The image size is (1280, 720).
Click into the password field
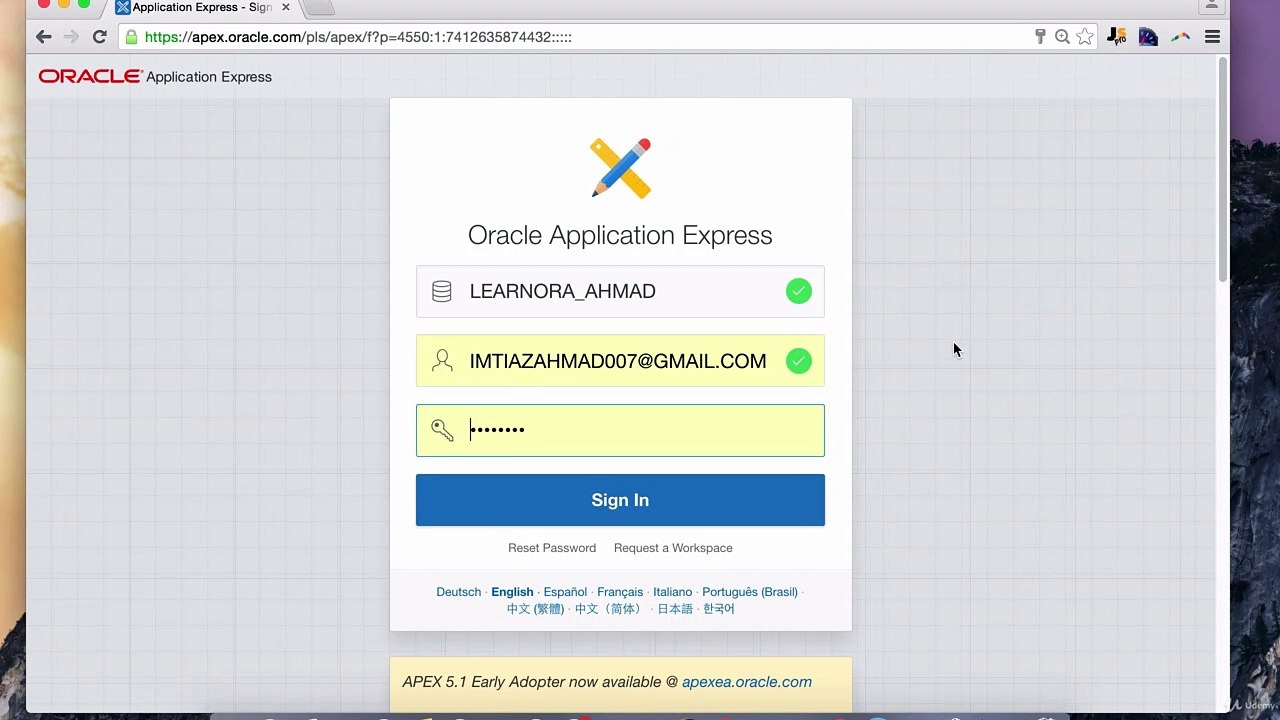click(620, 430)
